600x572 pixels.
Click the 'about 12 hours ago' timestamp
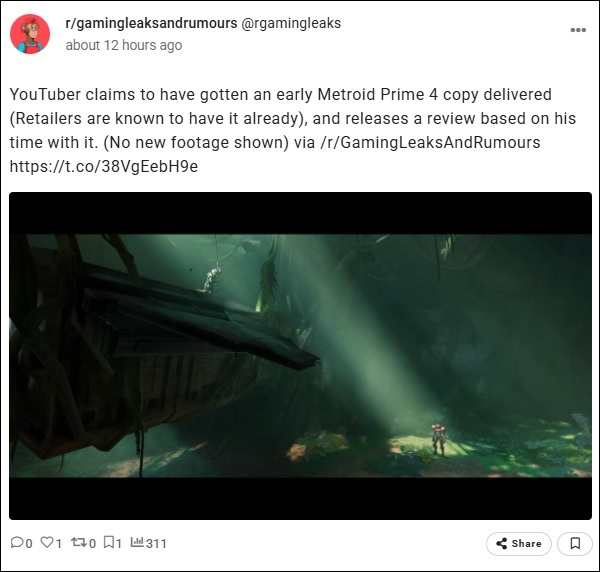pyautogui.click(x=124, y=45)
